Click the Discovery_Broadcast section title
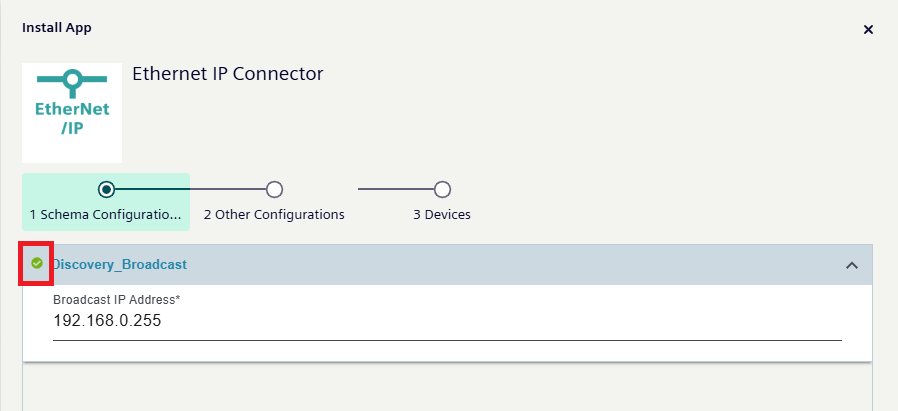Image resolution: width=898 pixels, height=411 pixels. coord(119,265)
